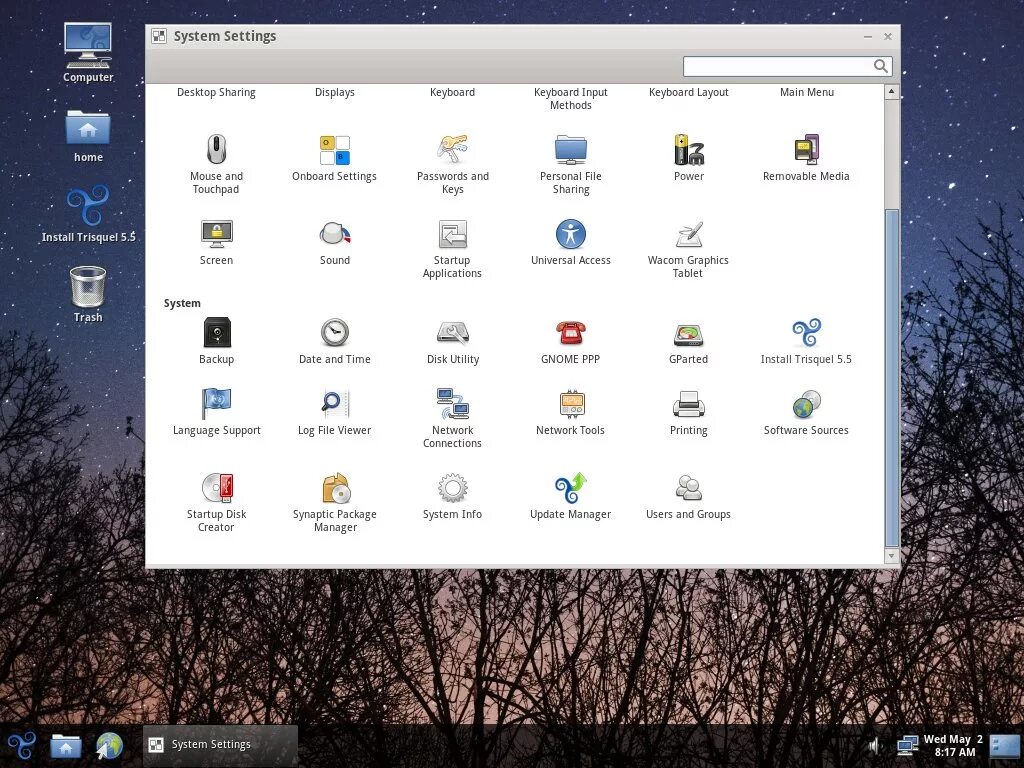Open System Info
The image size is (1024, 768).
click(x=453, y=496)
